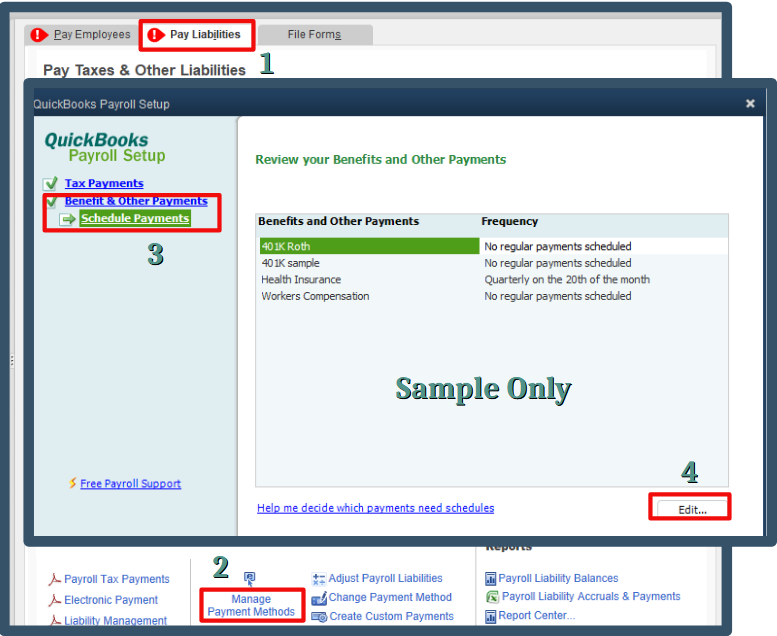Viewport: 777px width, 636px height.
Task: Click the Adjust Payroll Liabilities icon
Action: 319,578
